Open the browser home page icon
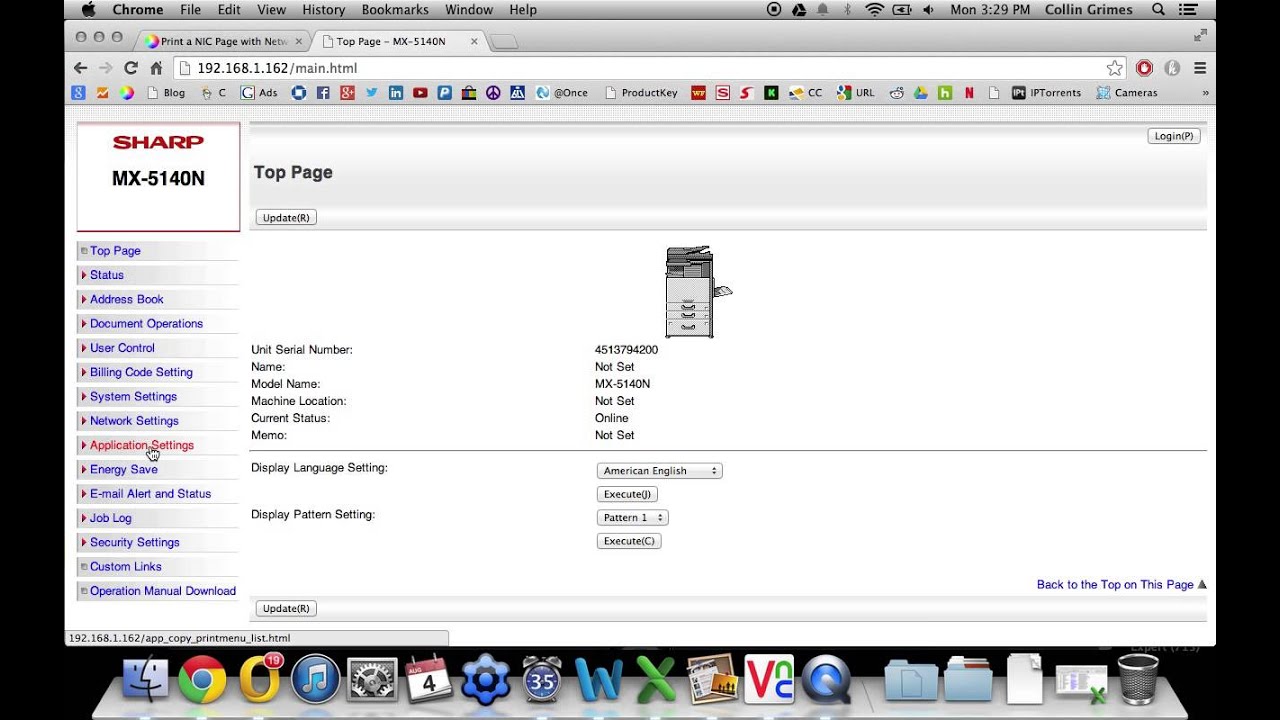1280x720 pixels. [x=156, y=68]
